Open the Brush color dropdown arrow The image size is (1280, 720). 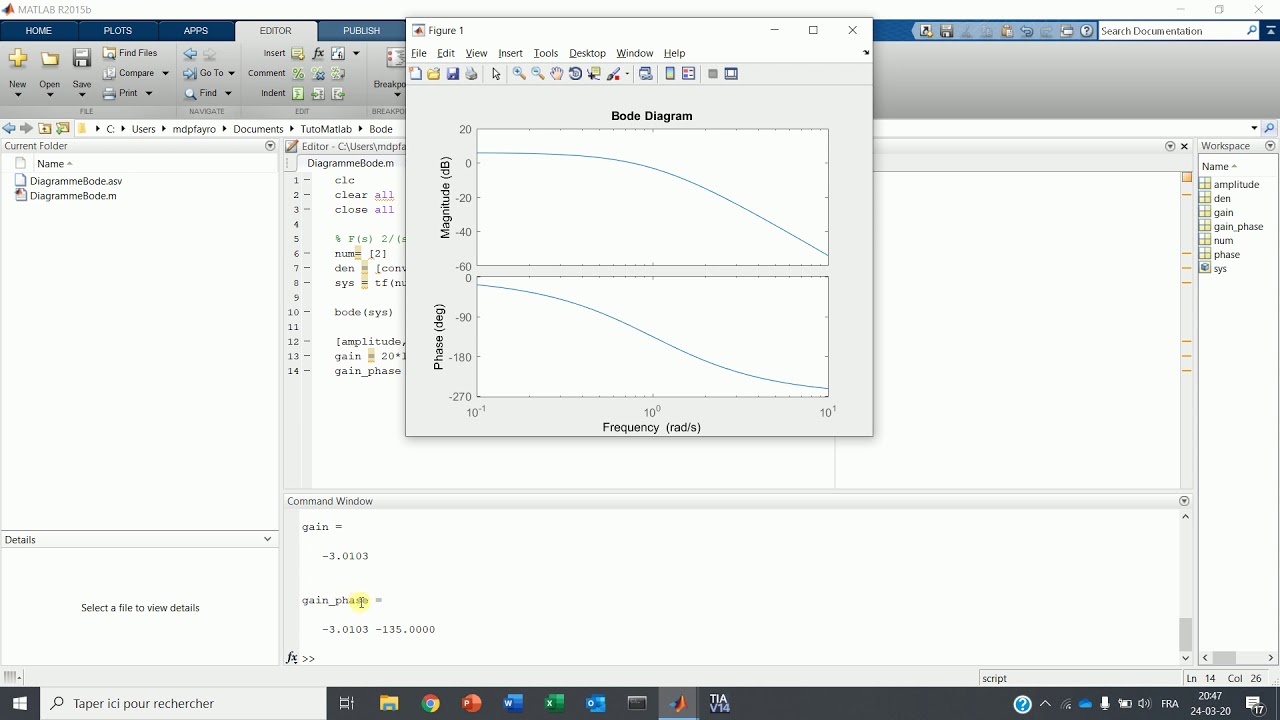627,74
